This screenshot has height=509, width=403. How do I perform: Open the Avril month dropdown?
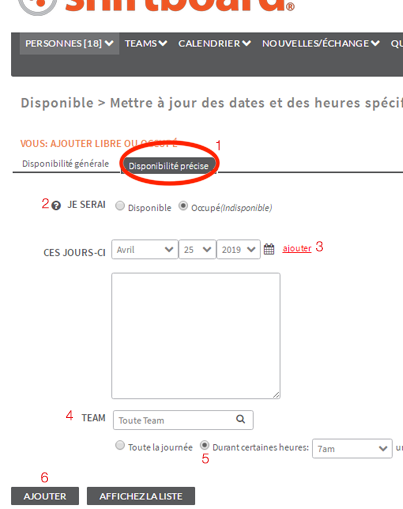point(145,249)
